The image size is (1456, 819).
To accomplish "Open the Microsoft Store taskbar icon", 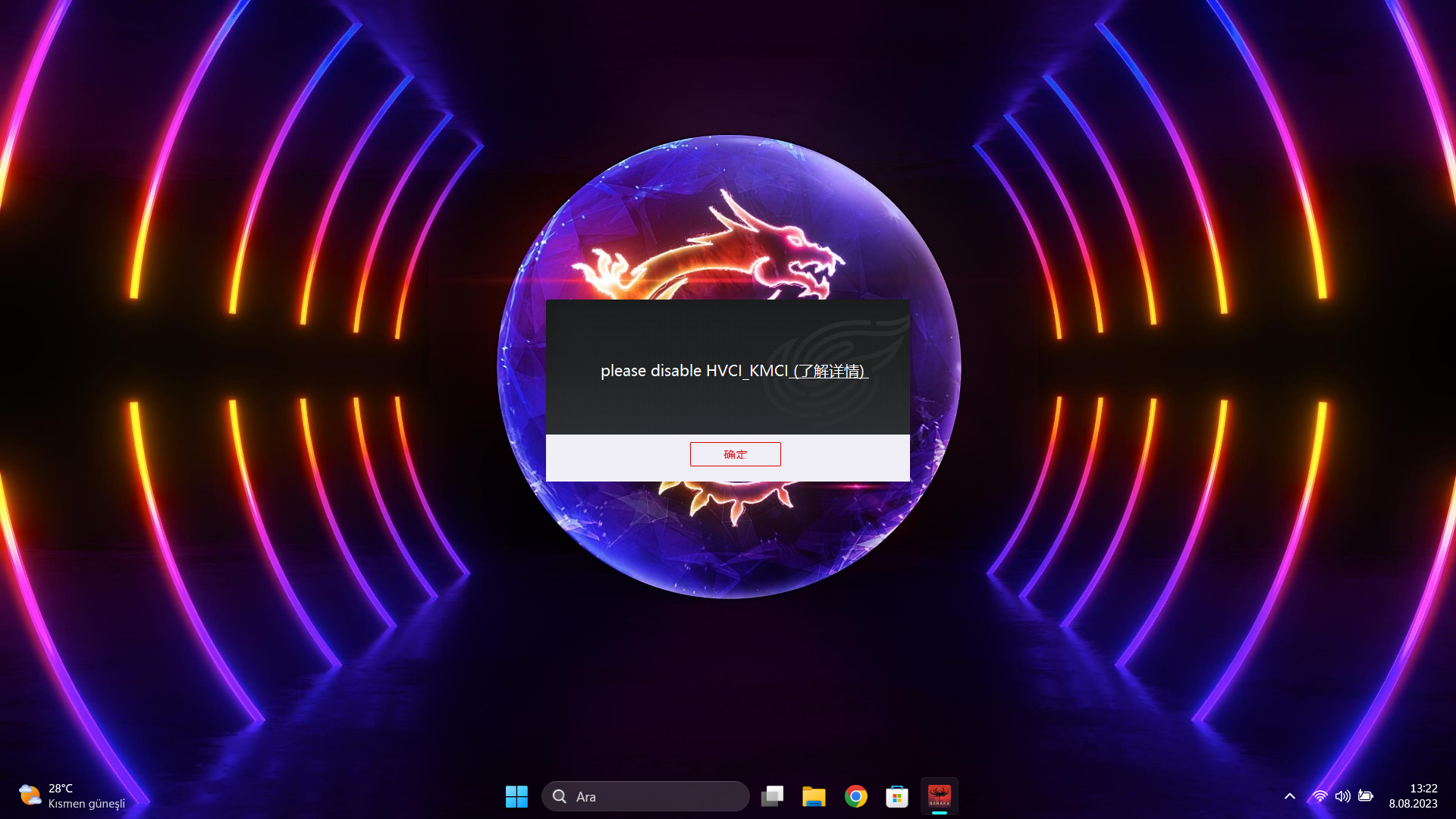I will tap(897, 796).
